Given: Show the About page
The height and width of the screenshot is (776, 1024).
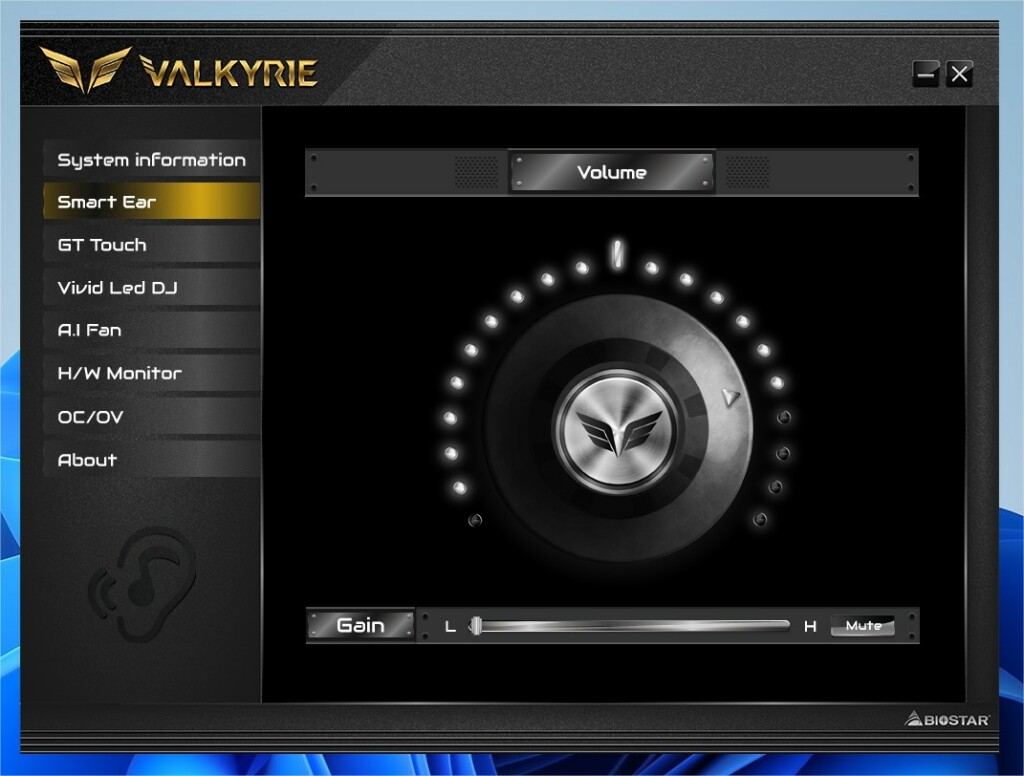Looking at the screenshot, I should click(152, 459).
